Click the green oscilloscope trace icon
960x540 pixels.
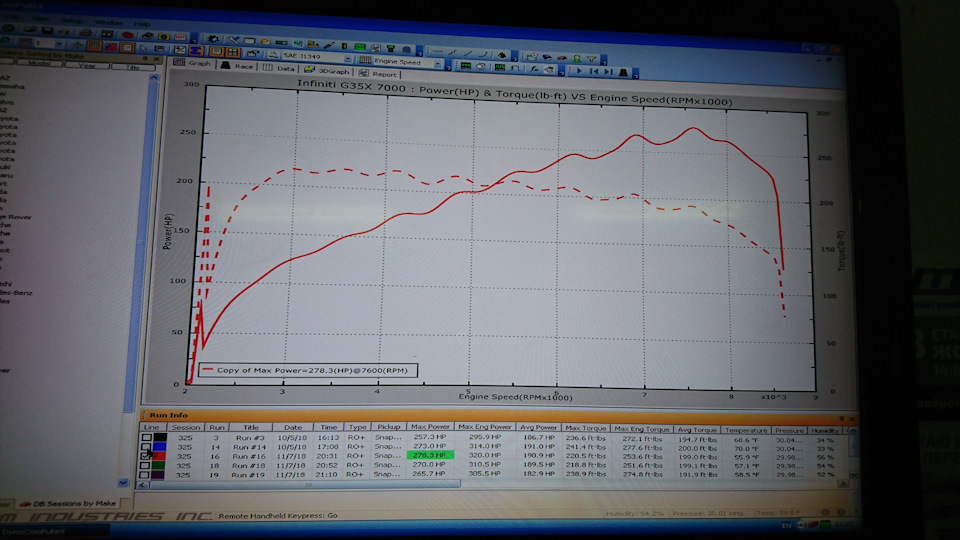click(x=465, y=66)
